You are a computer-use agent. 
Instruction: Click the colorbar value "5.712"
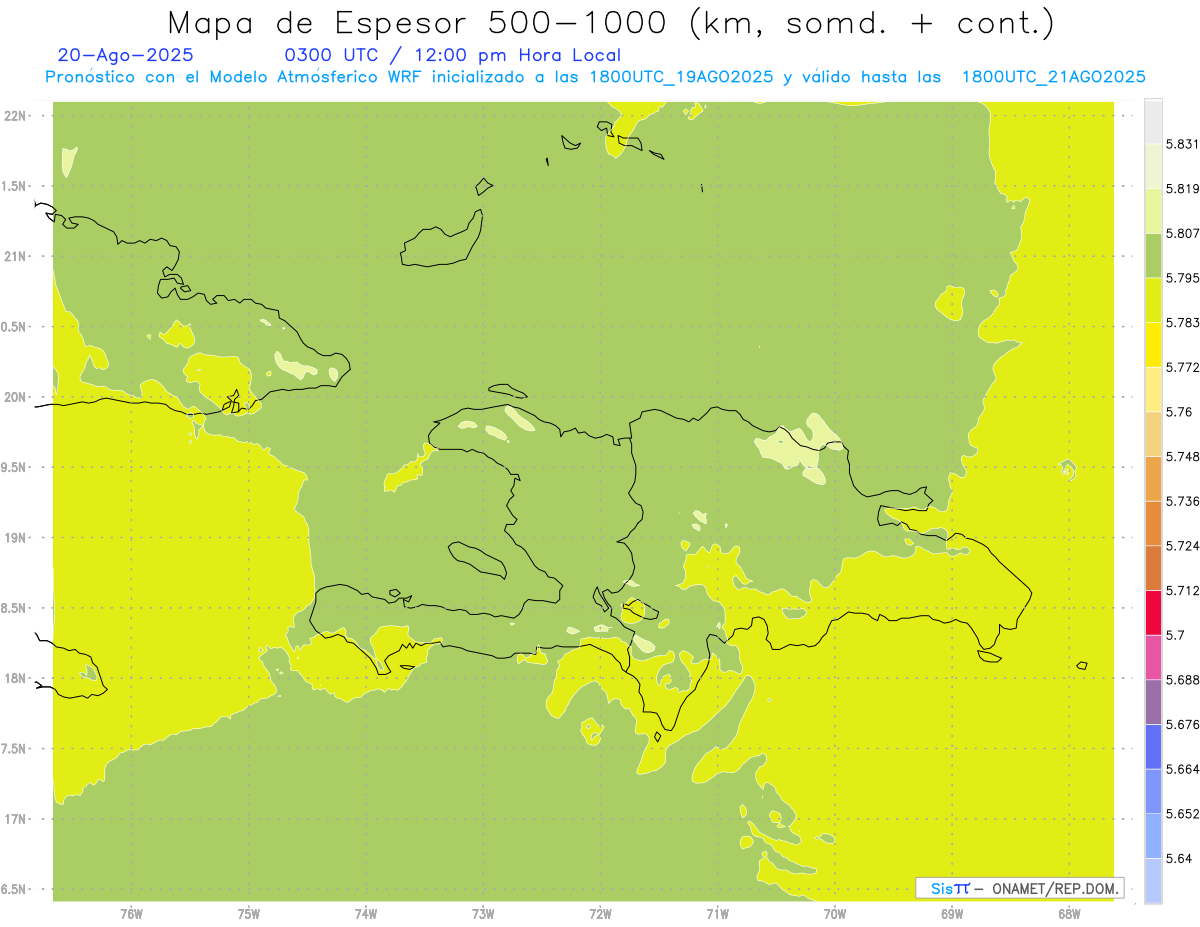1182,590
